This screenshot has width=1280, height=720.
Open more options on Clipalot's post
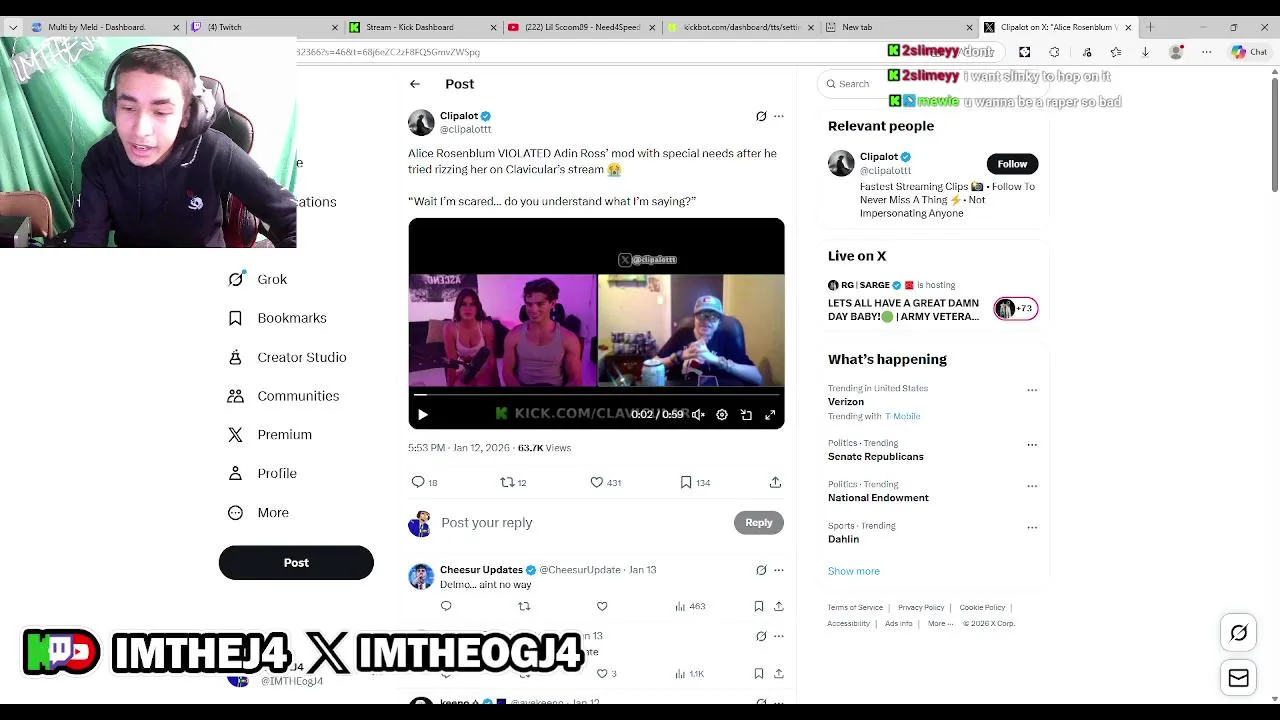(779, 116)
